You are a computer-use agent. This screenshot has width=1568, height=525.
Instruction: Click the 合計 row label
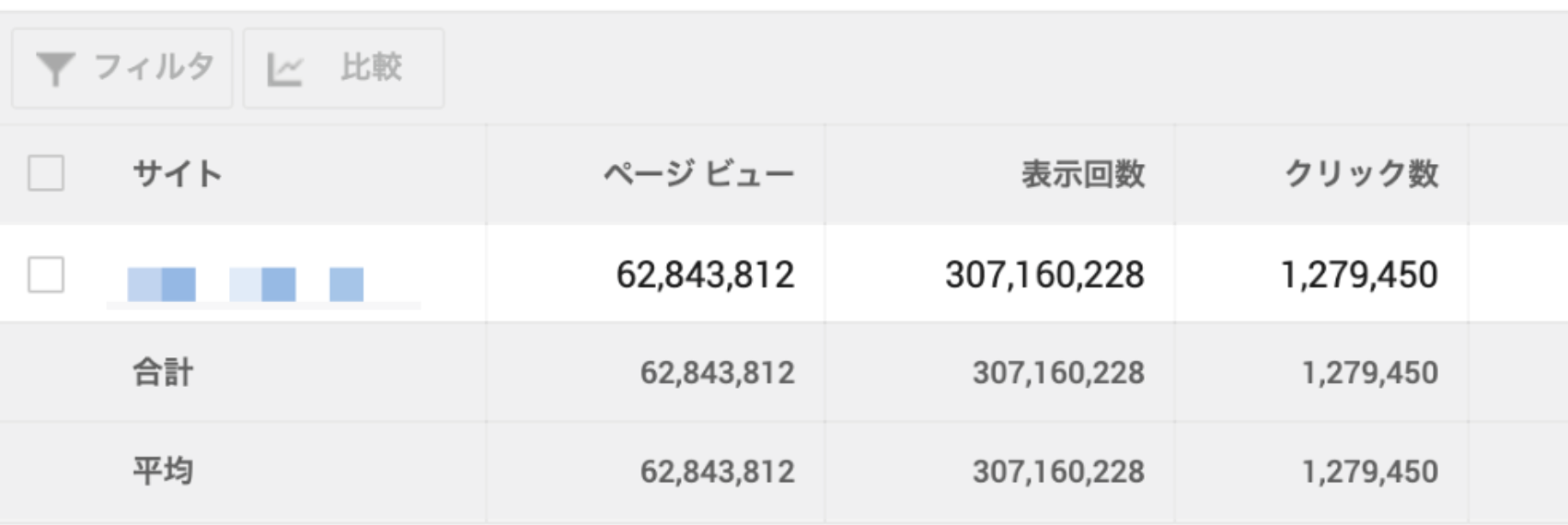(x=163, y=372)
